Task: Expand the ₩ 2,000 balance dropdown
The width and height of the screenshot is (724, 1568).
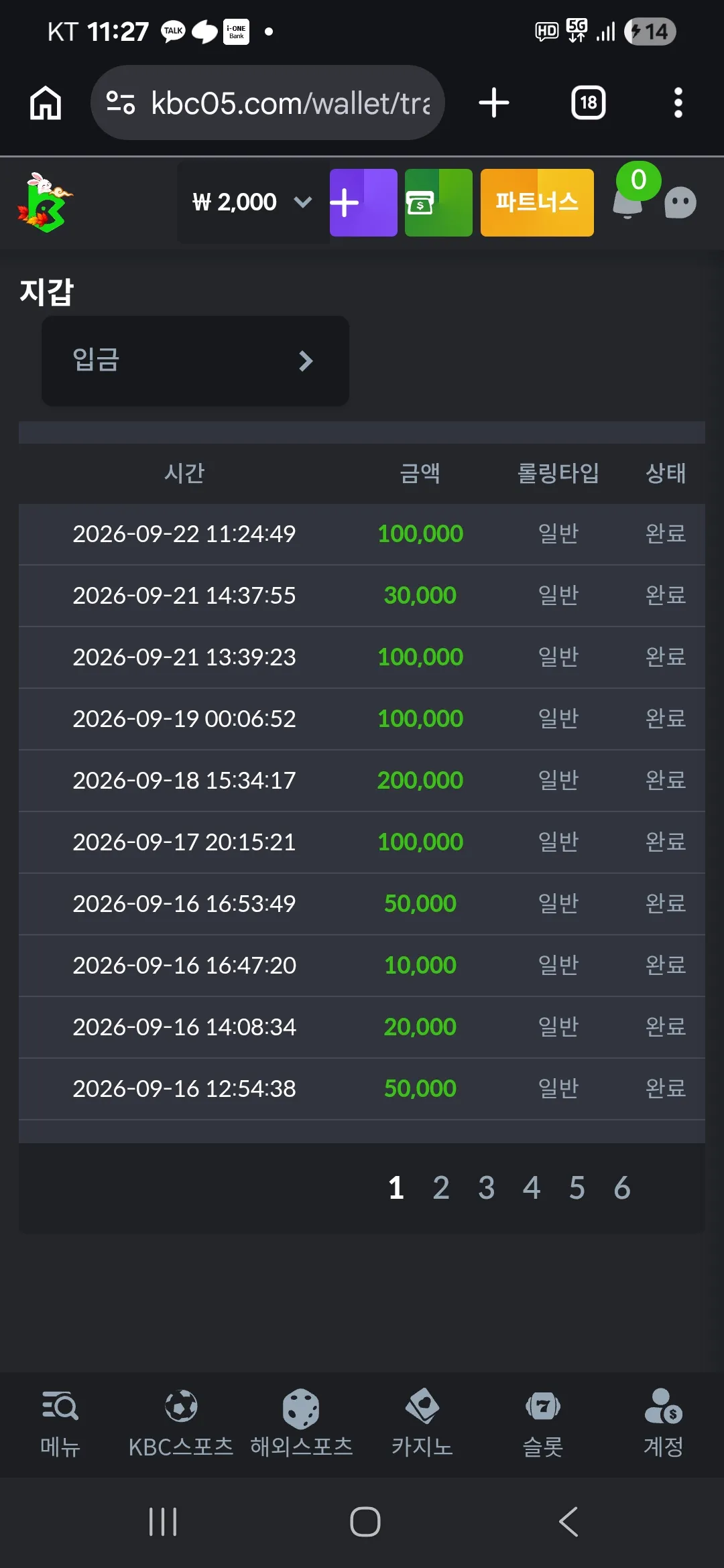Action: [253, 202]
